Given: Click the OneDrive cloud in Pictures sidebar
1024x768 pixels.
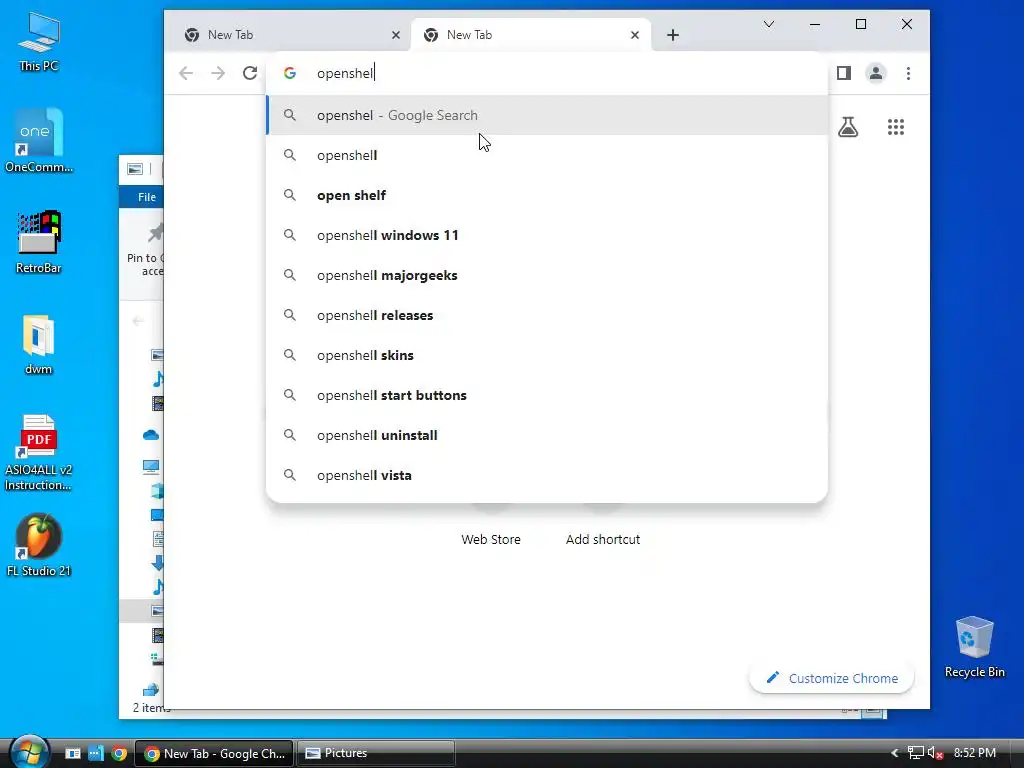Looking at the screenshot, I should click(151, 435).
